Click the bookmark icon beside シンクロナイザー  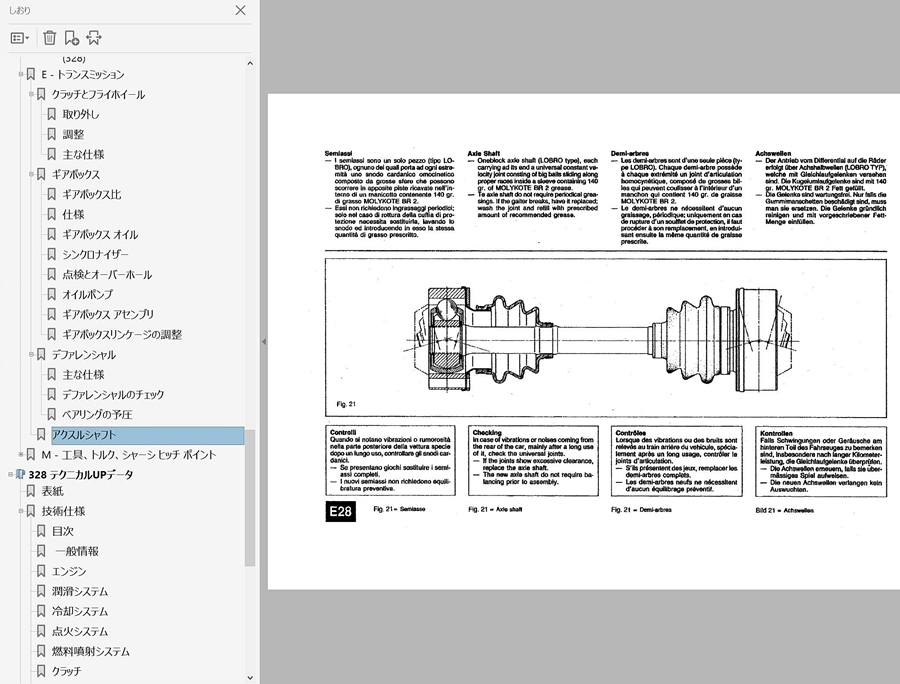tap(52, 254)
